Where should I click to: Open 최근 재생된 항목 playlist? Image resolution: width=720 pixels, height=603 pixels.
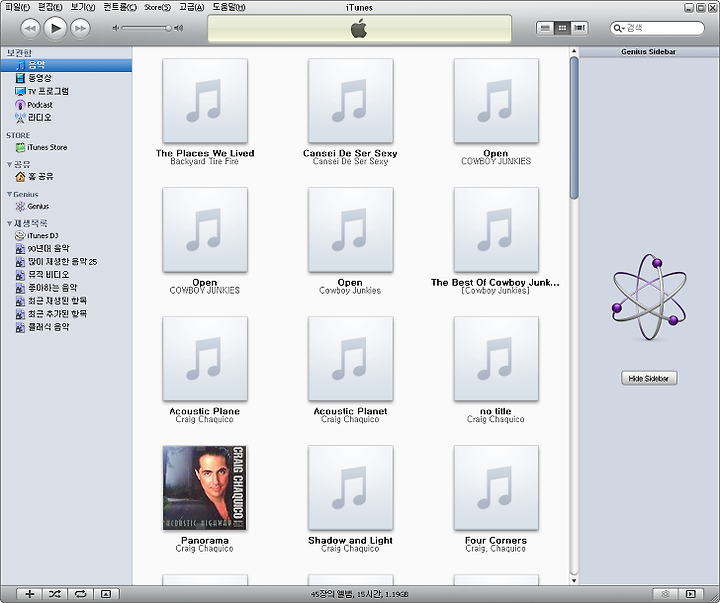(66, 301)
